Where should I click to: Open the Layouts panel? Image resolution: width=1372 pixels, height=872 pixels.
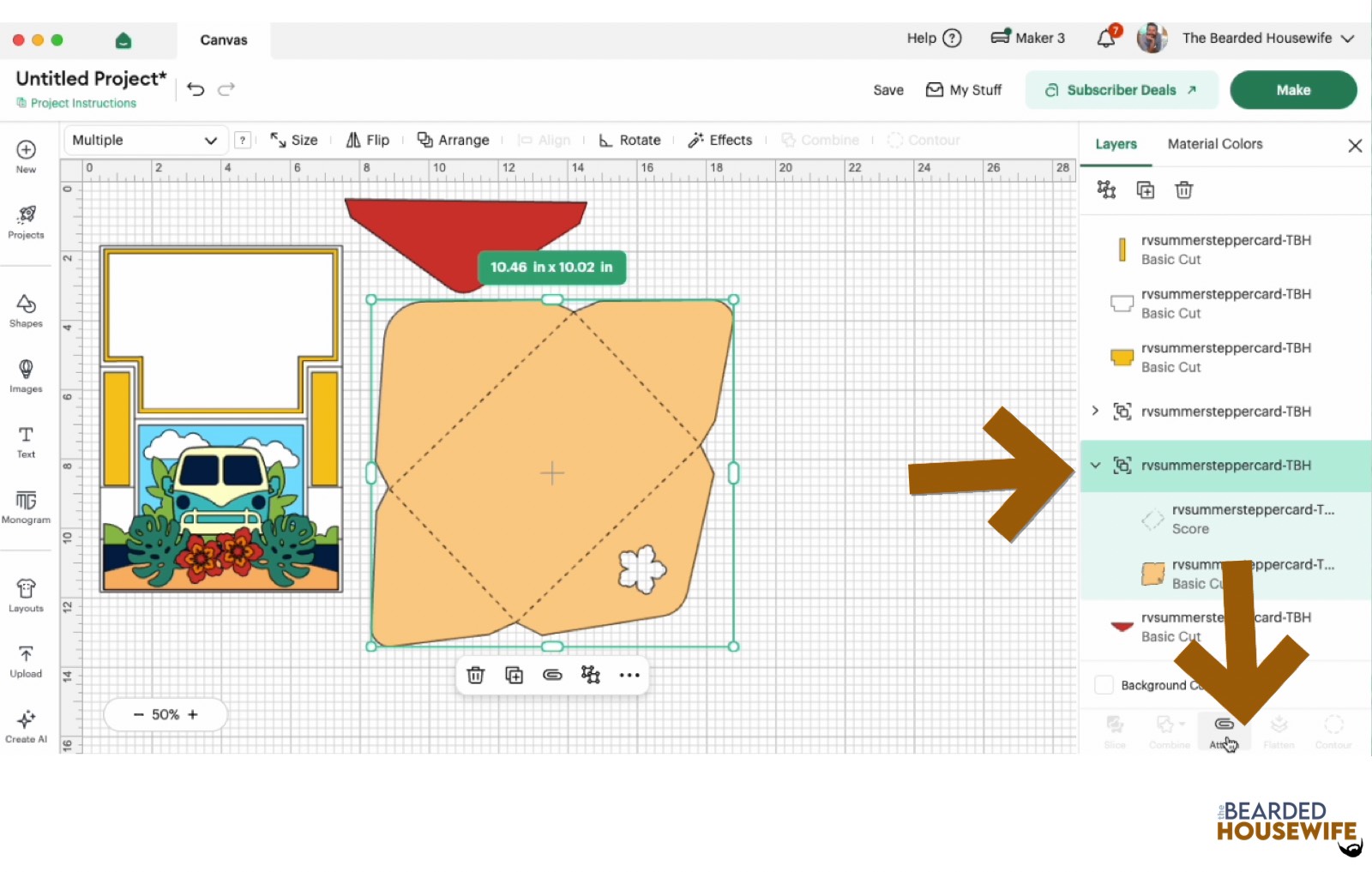pos(26,595)
